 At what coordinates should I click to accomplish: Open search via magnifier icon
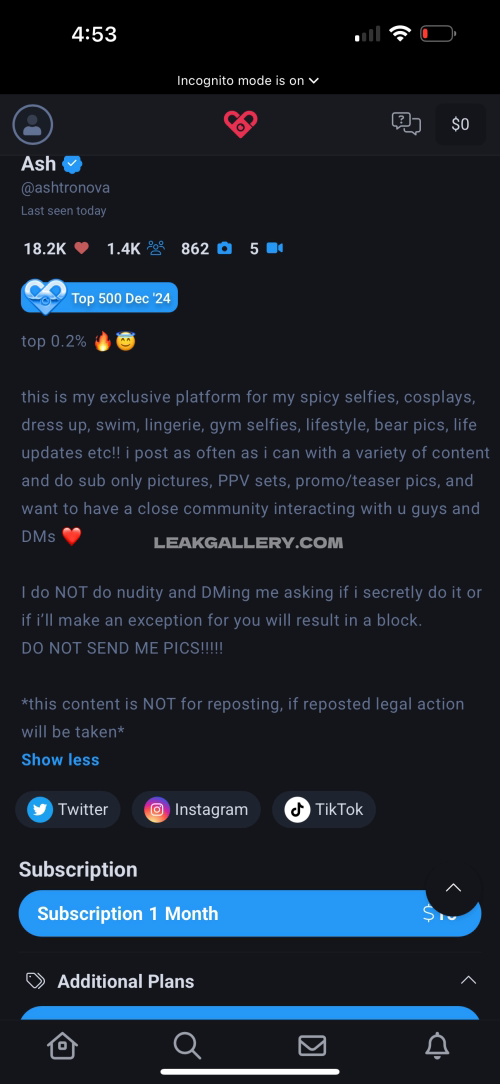(187, 1045)
